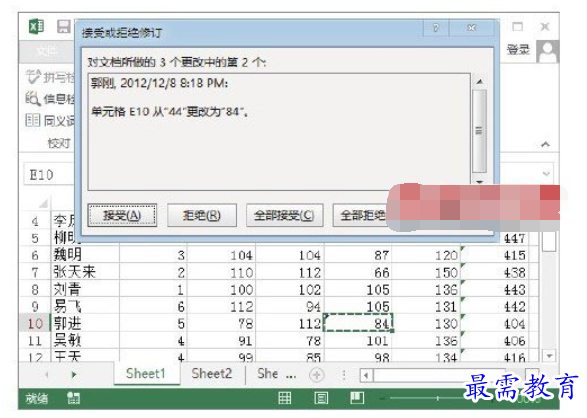Viewport: 587px width, 418px height.
Task: Select row header 6
Action: [x=35, y=255]
